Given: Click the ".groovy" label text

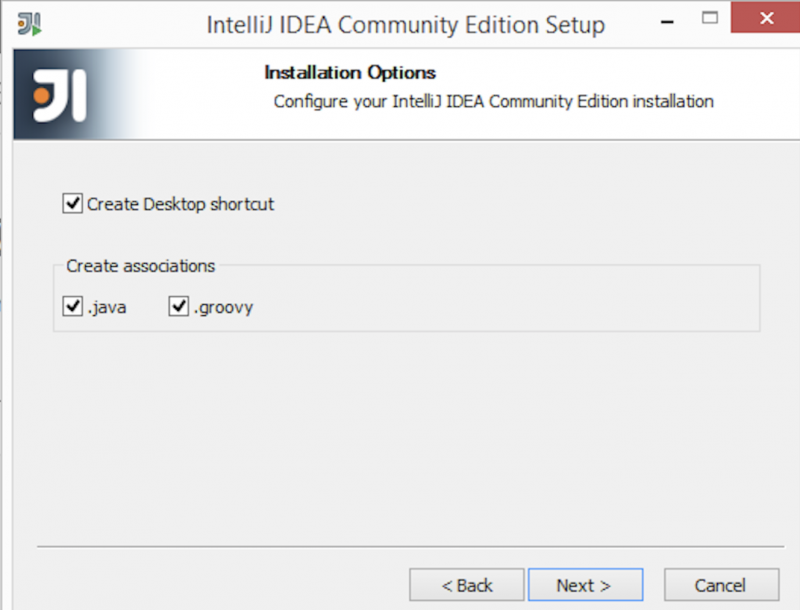Looking at the screenshot, I should [x=224, y=307].
